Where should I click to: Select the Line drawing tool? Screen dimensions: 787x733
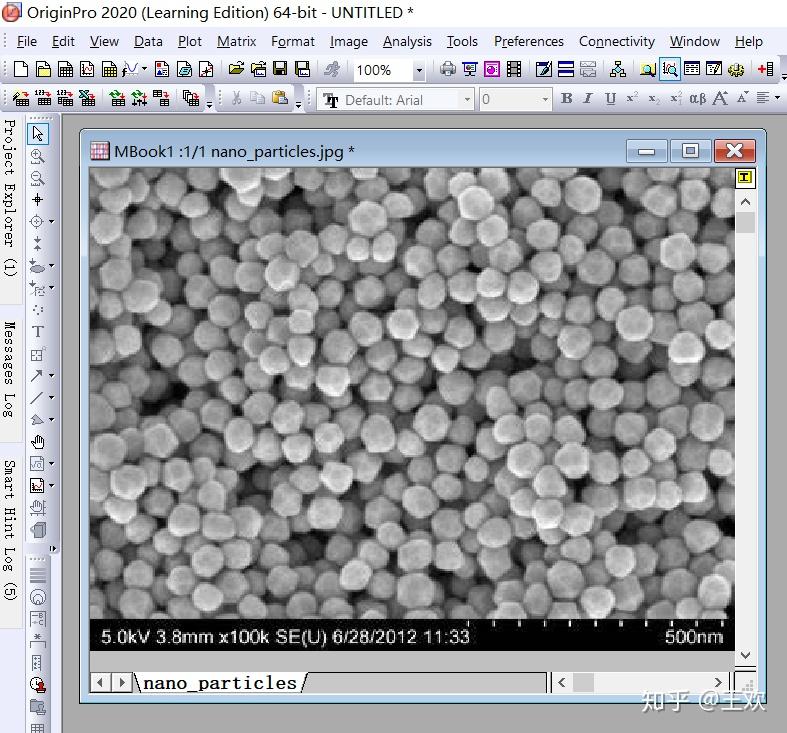[x=36, y=398]
